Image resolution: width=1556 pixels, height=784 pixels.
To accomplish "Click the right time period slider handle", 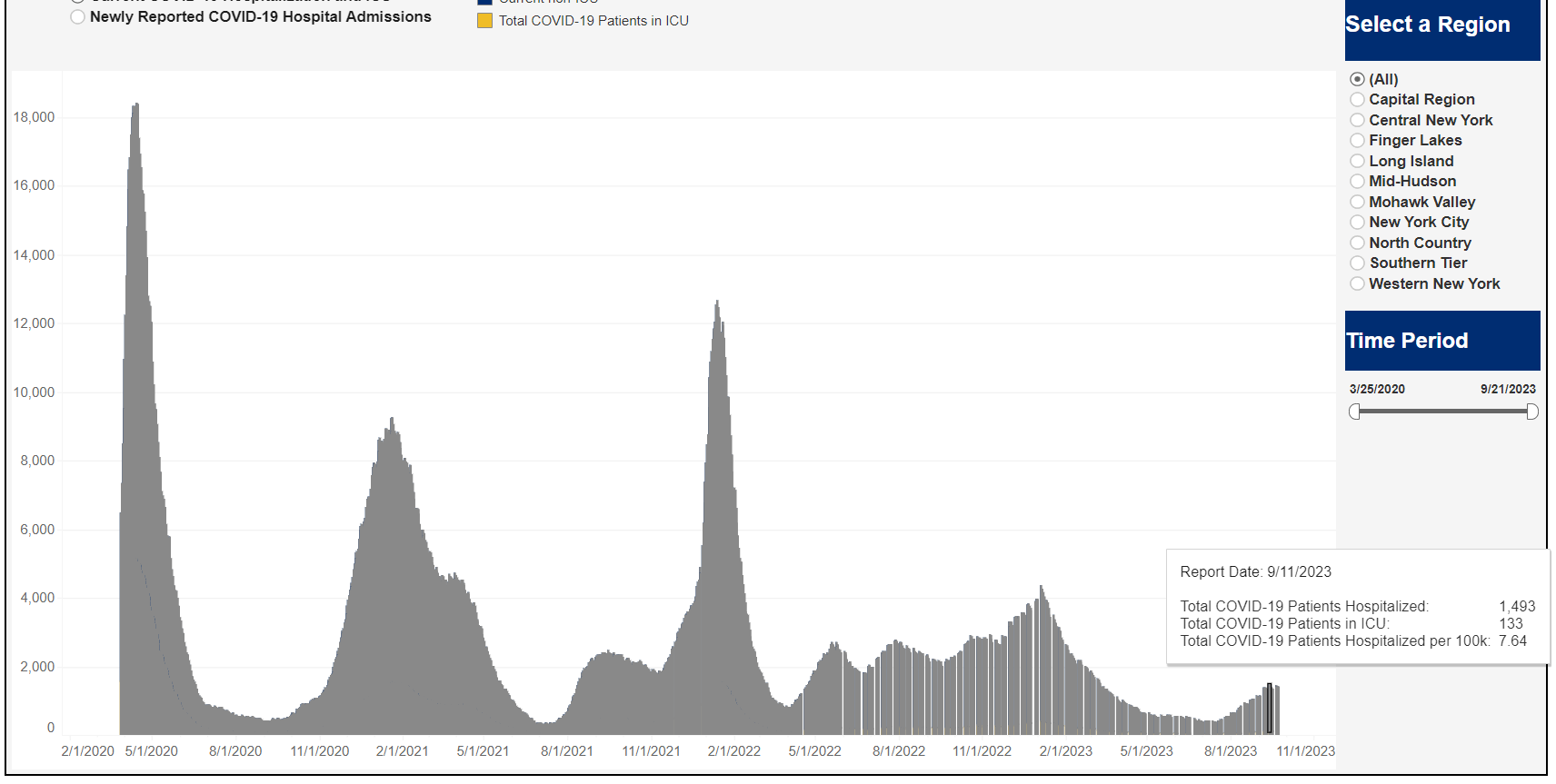I will [1531, 412].
